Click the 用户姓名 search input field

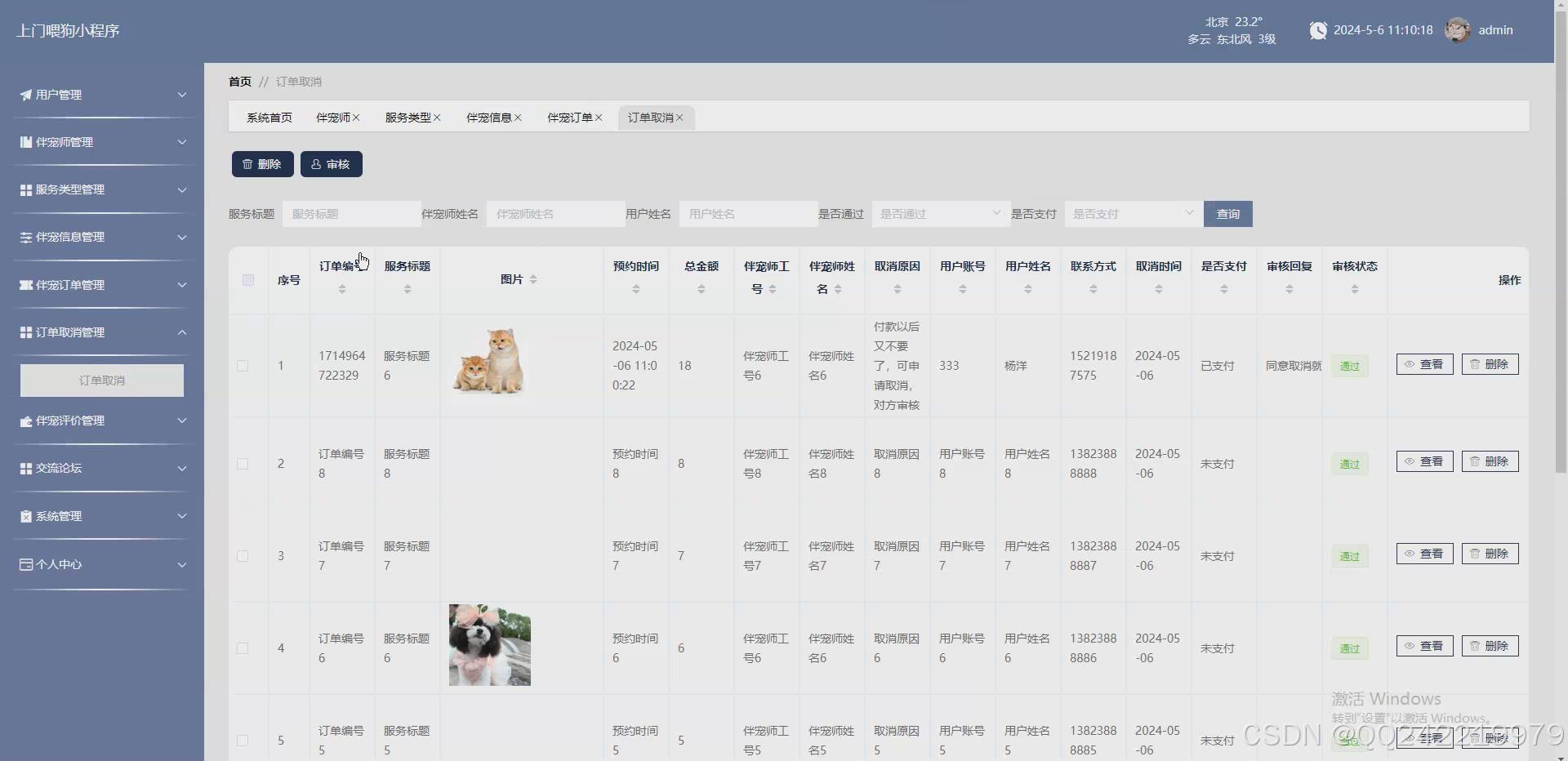[748, 214]
